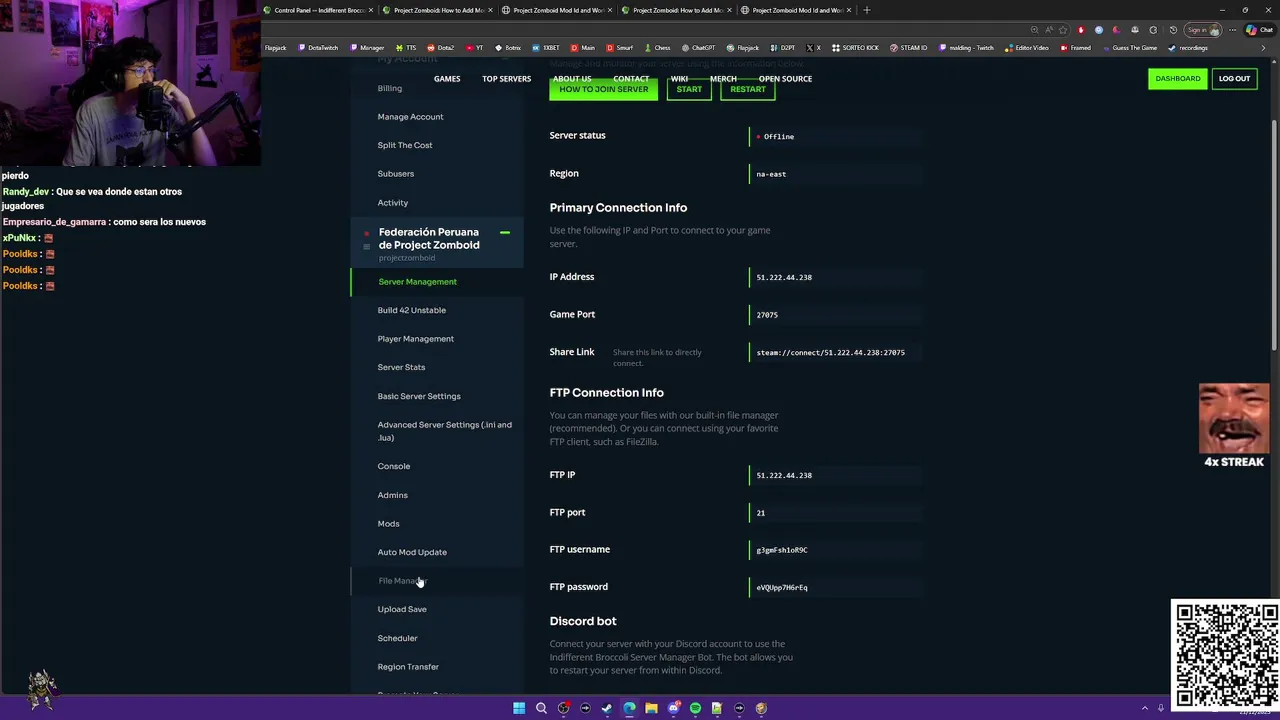This screenshot has height=720, width=1280.
Task: Open Subusers sidebar link
Action: 395,174
